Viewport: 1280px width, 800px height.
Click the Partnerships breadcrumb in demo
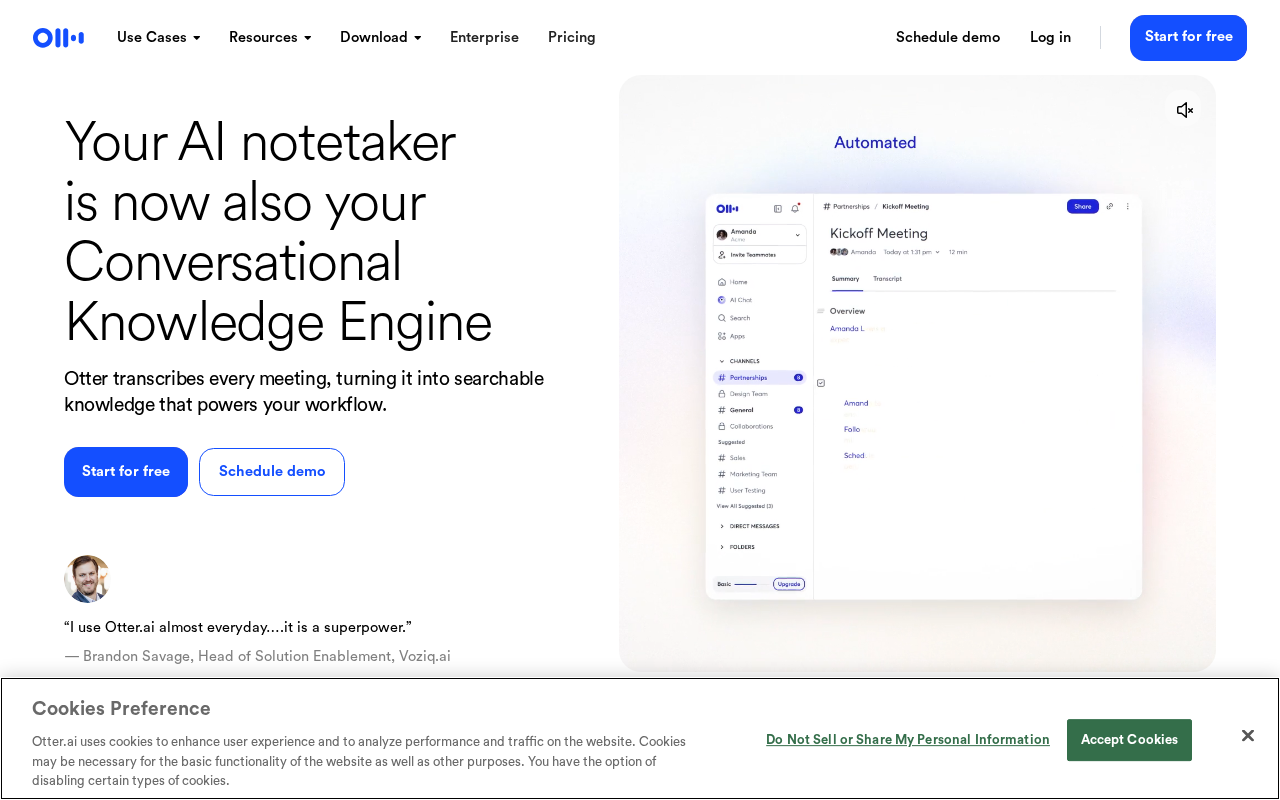point(851,206)
